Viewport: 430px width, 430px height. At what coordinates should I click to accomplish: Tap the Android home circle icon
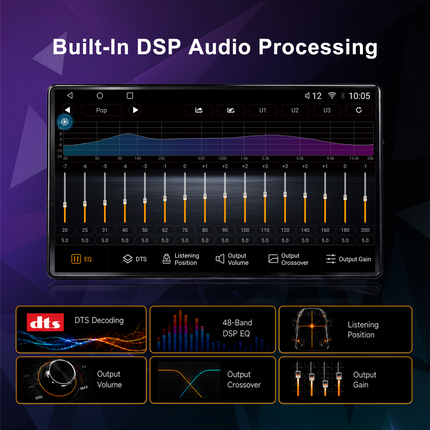point(100,96)
